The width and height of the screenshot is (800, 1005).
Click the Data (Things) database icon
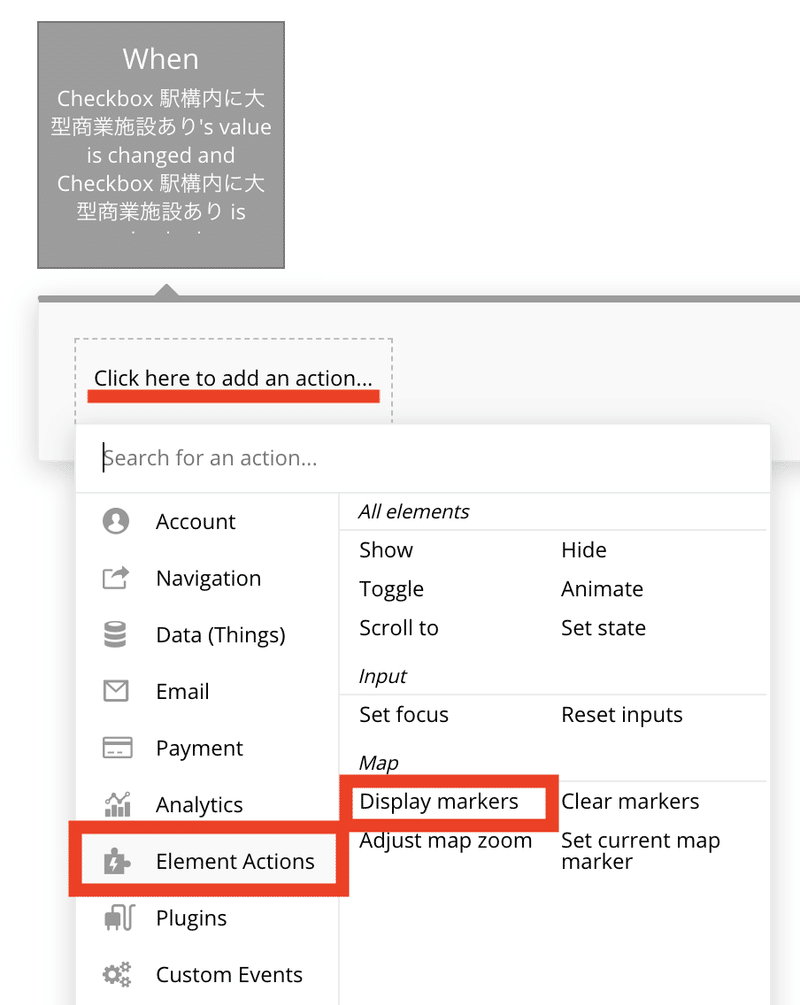(x=115, y=635)
